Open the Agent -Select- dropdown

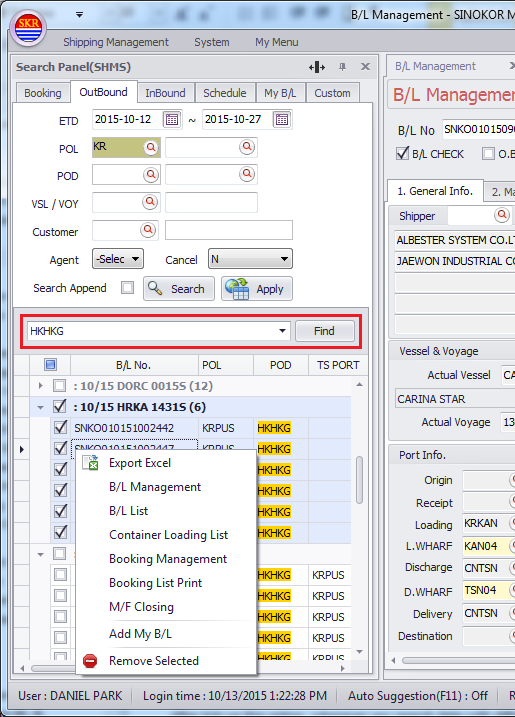118,259
